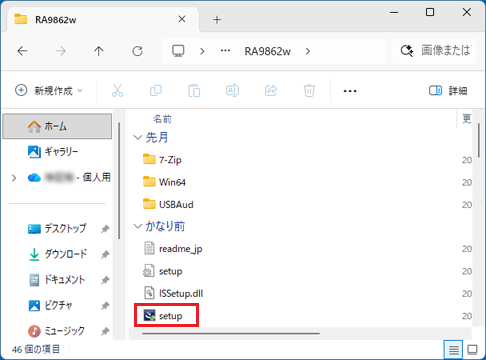Switch to details list view button

pyautogui.click(x=453, y=350)
